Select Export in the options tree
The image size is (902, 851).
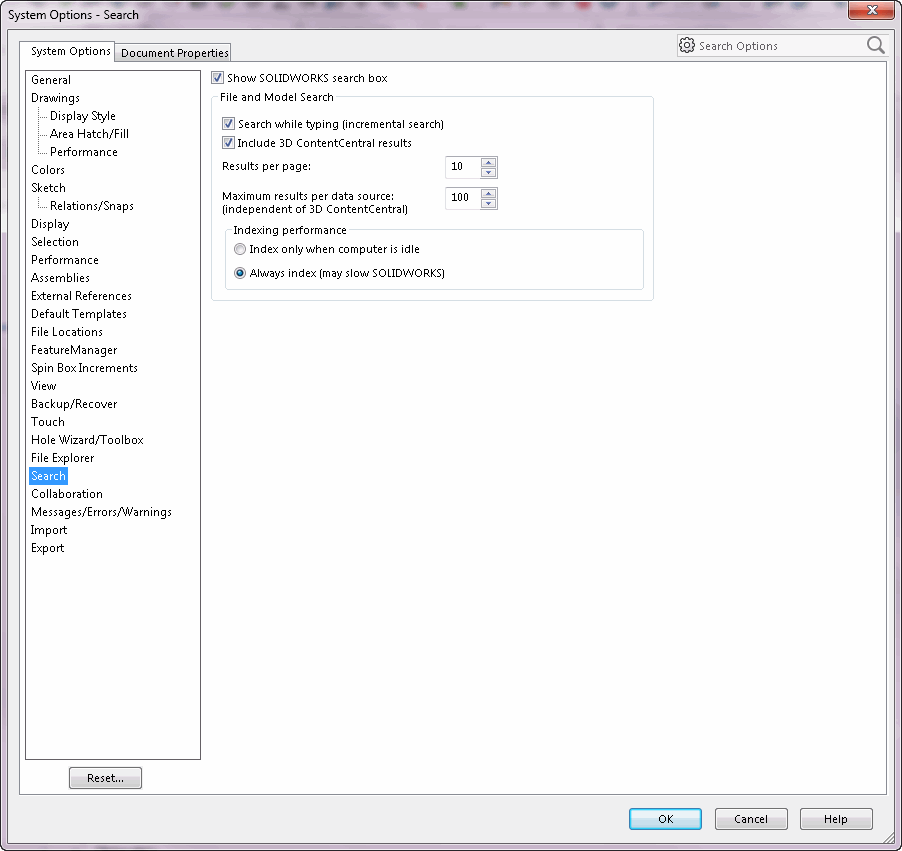click(x=47, y=548)
